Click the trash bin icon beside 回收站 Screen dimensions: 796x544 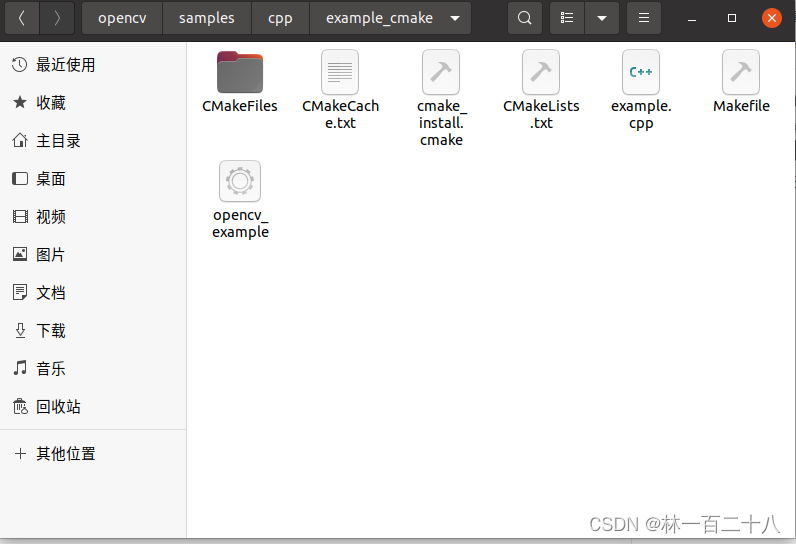(x=20, y=406)
